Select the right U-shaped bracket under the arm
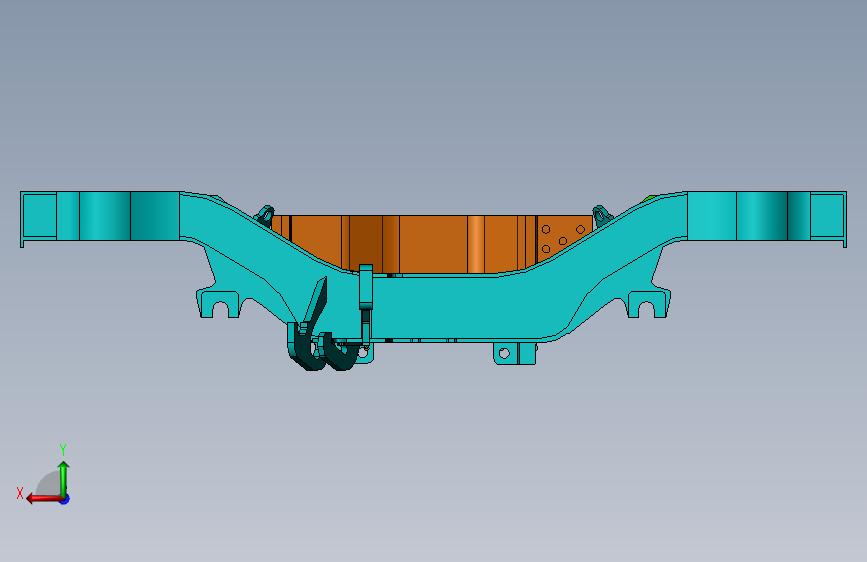This screenshot has width=867, height=562. pyautogui.click(x=648, y=304)
